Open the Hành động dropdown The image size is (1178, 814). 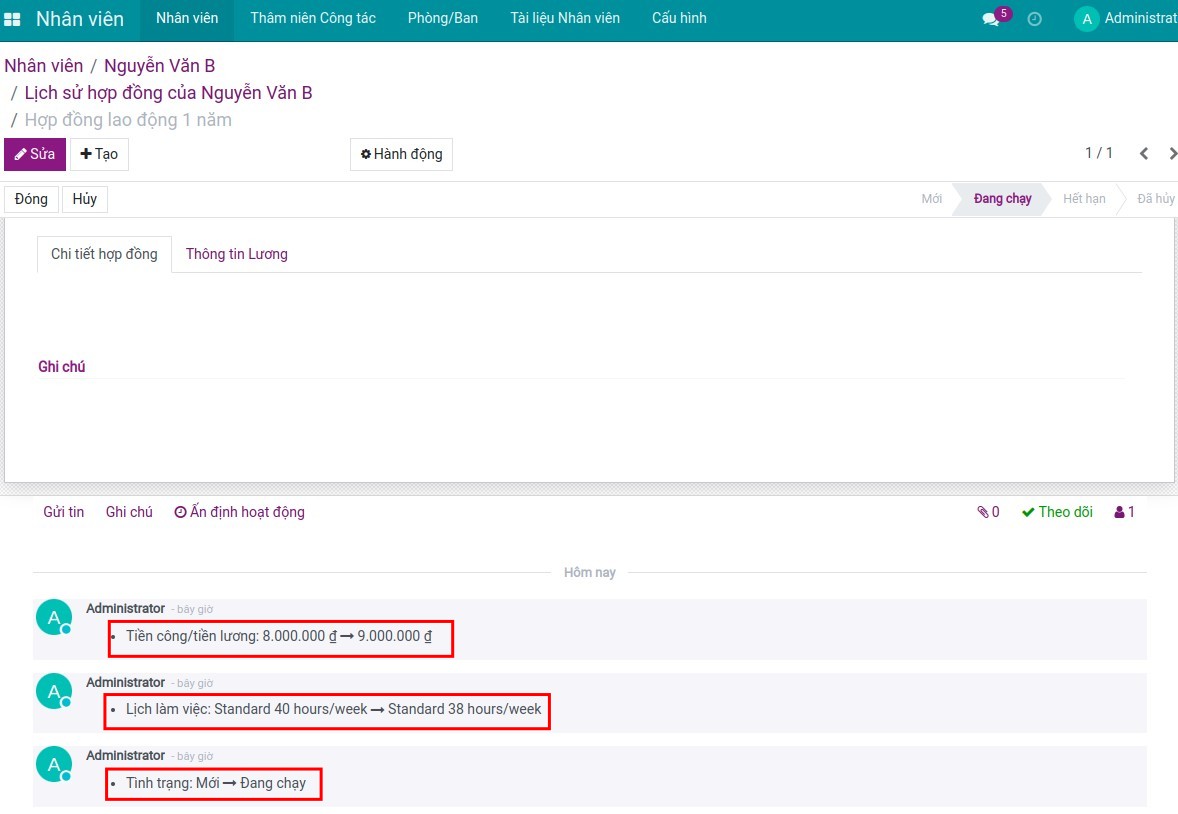point(401,154)
